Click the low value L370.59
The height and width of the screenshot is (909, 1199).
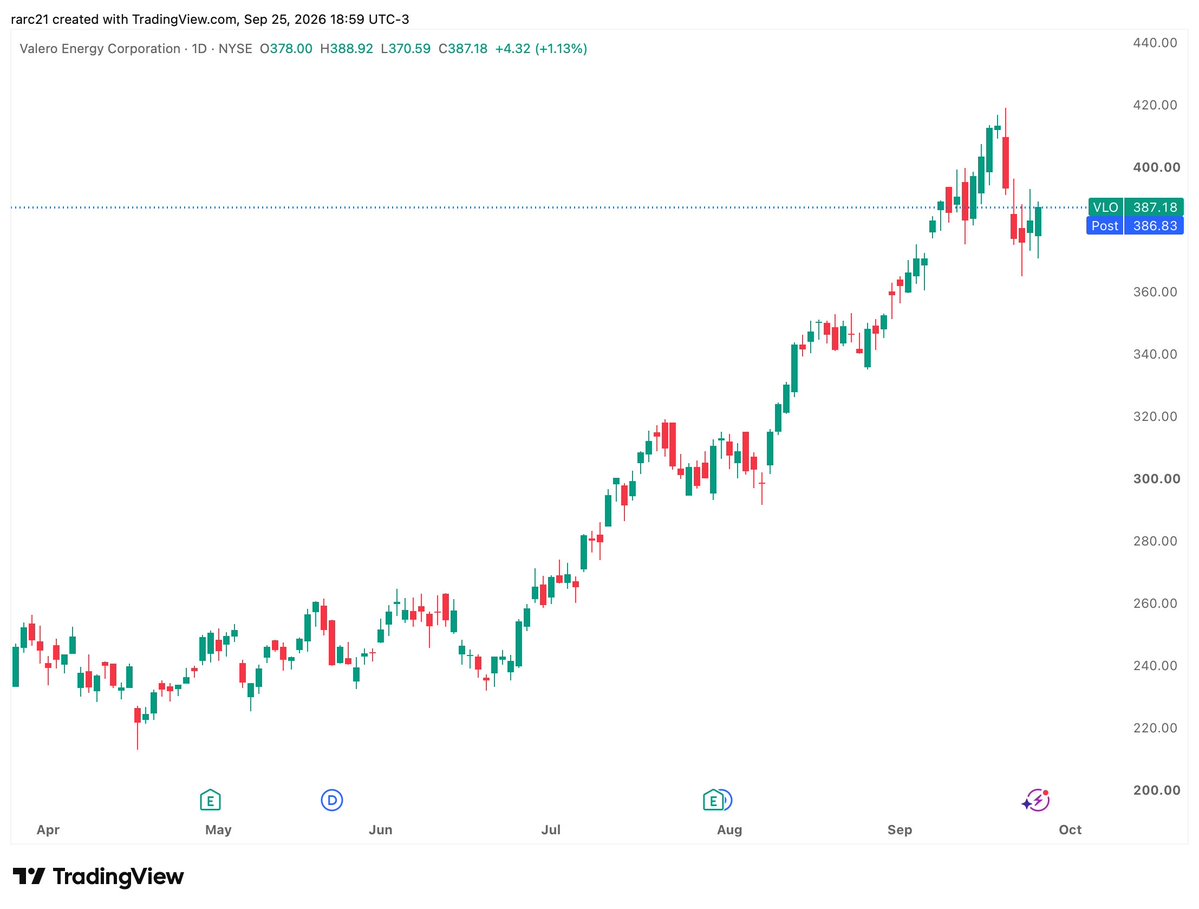406,48
